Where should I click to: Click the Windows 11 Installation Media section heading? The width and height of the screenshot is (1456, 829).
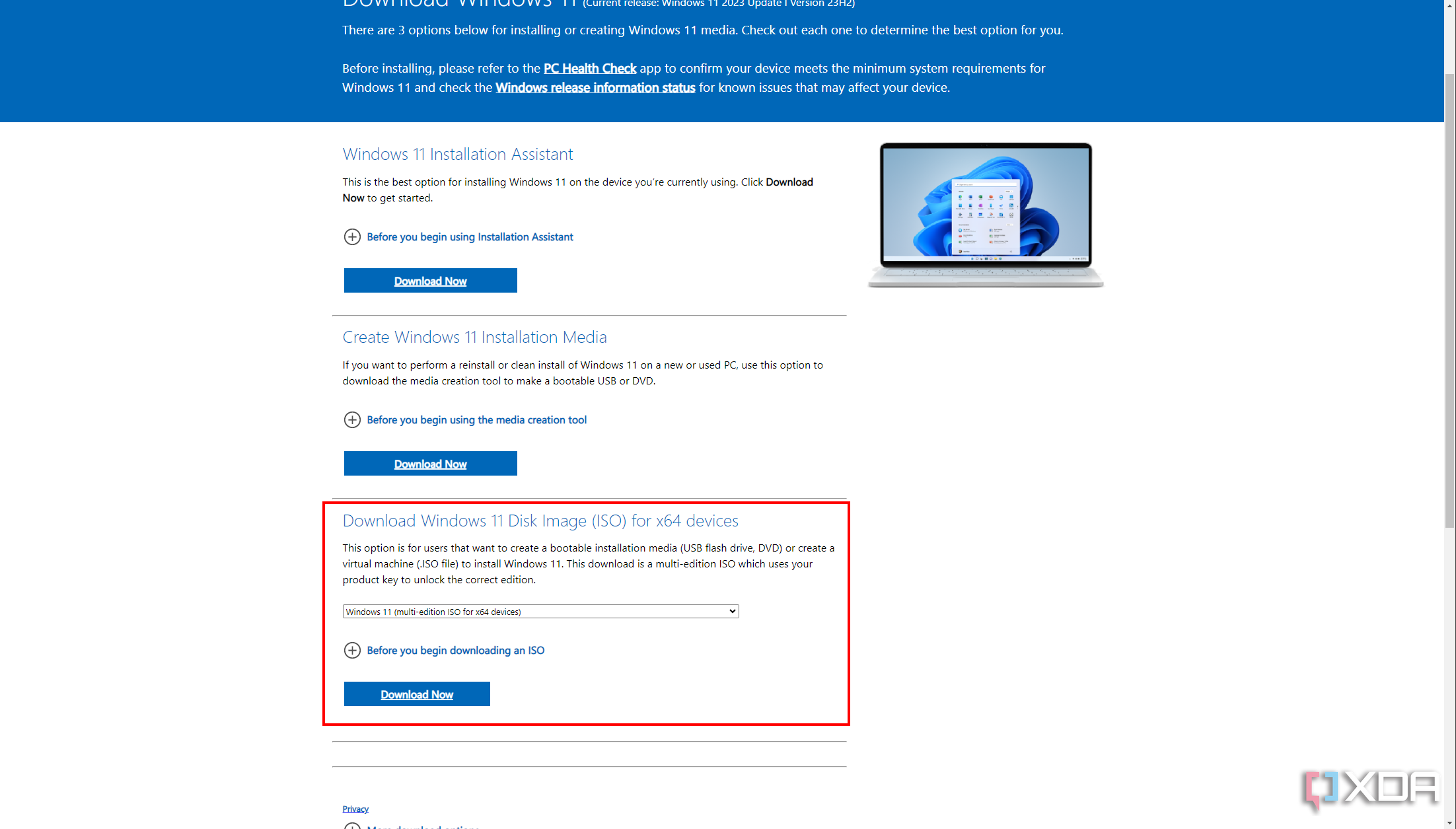point(475,336)
